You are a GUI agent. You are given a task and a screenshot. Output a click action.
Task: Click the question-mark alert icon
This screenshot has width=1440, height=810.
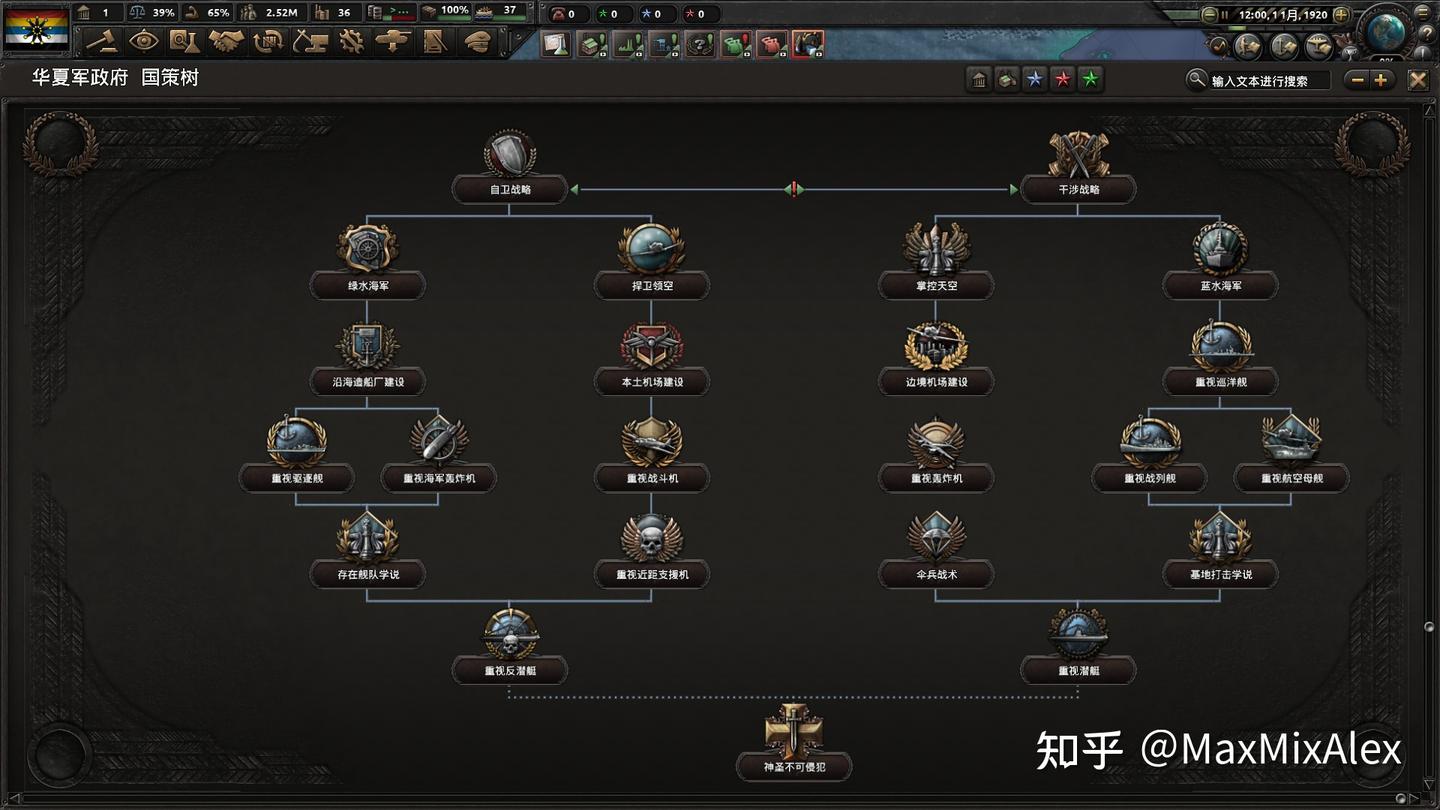(700, 44)
